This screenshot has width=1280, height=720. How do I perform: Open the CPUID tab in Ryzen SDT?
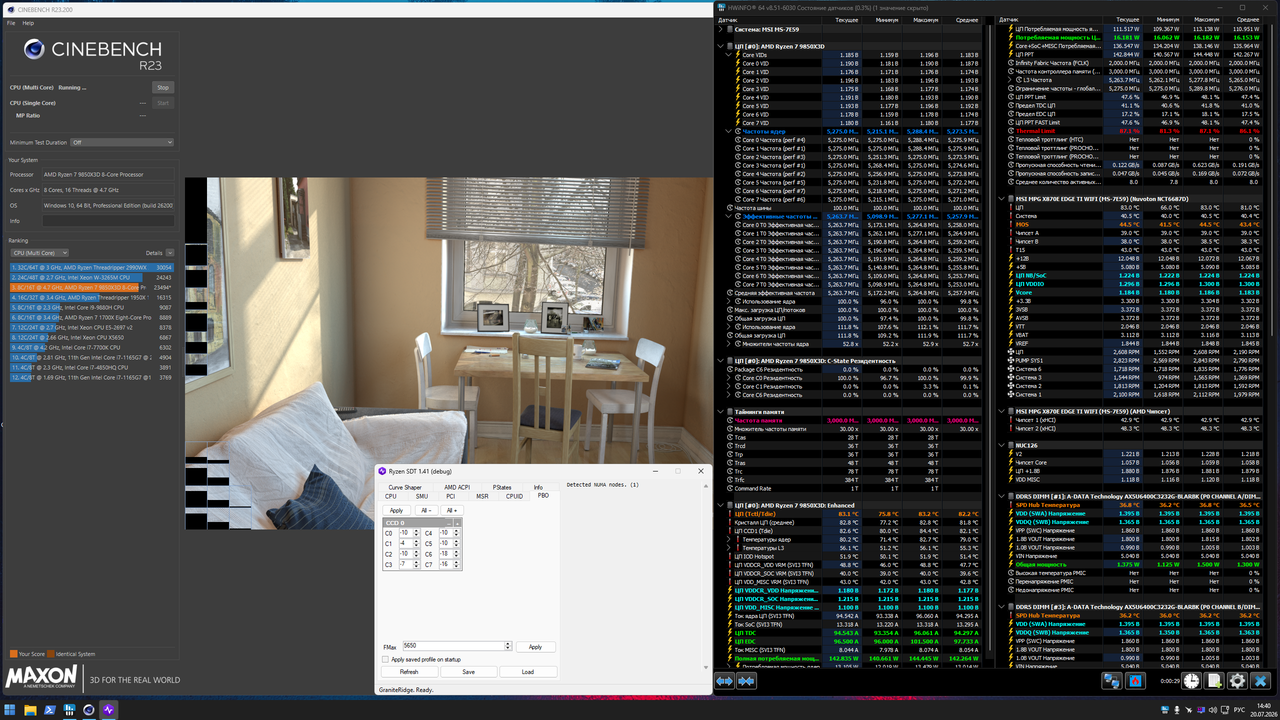pyautogui.click(x=514, y=496)
